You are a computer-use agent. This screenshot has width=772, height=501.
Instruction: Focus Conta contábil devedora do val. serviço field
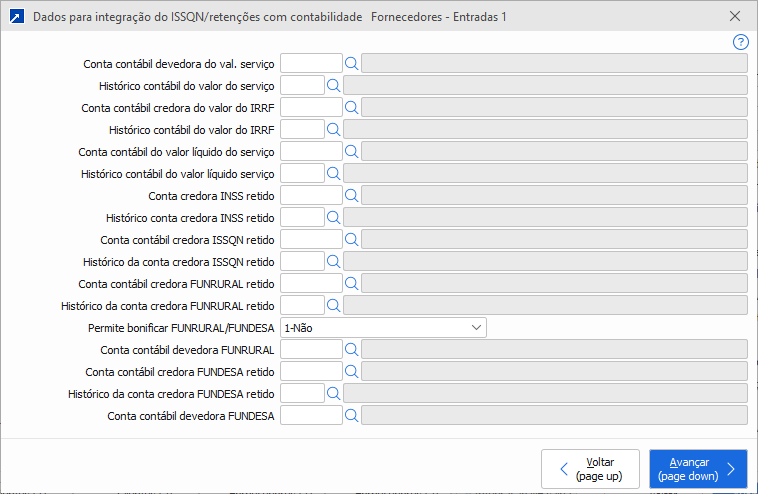[x=311, y=63]
